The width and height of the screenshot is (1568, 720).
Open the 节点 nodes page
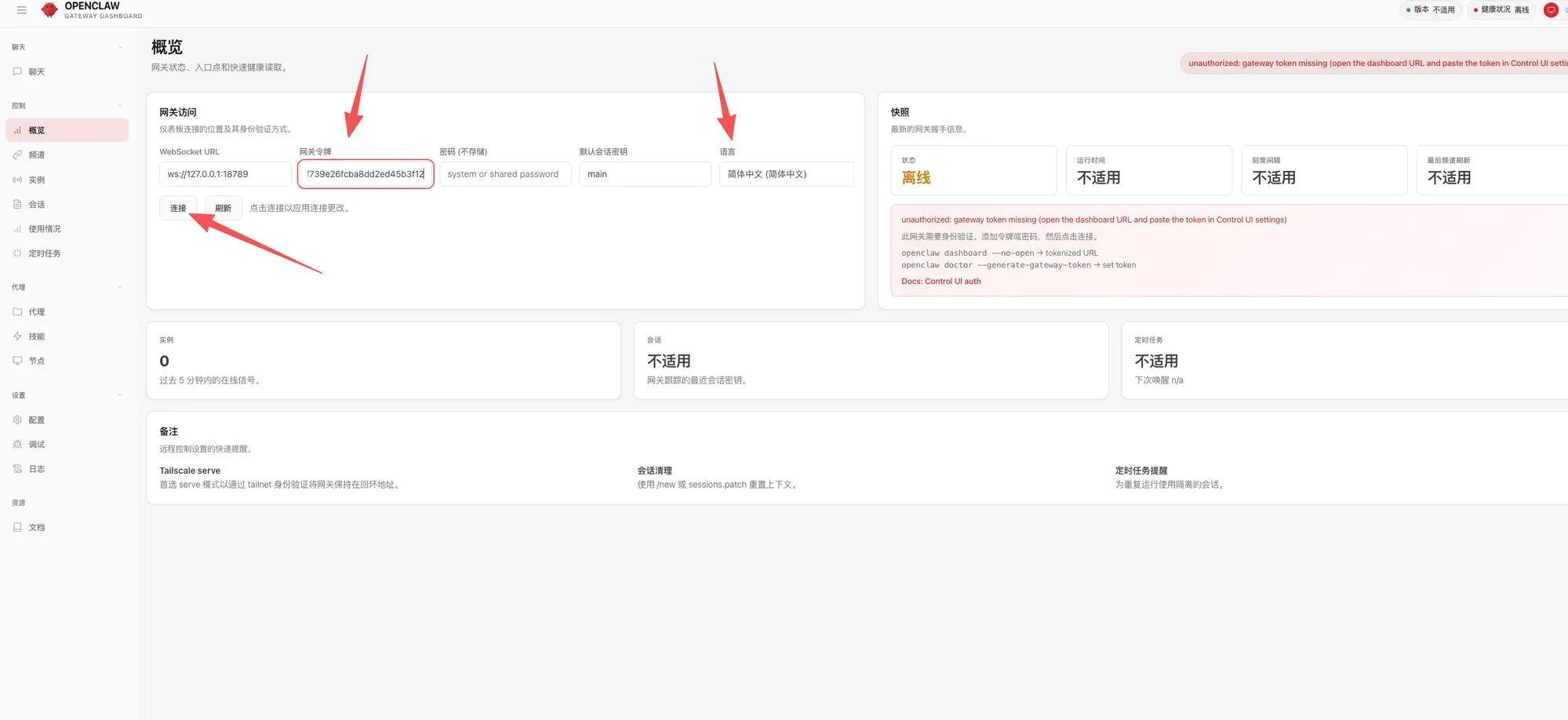coord(35,360)
